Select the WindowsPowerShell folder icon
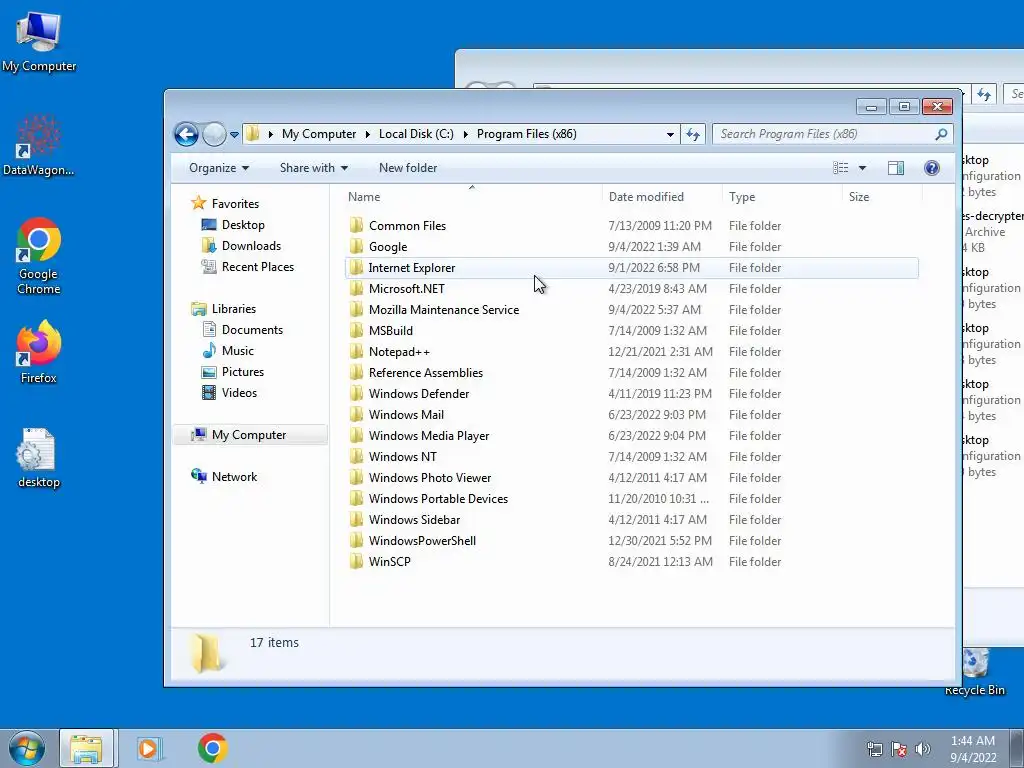Image resolution: width=1024 pixels, height=768 pixels. click(357, 541)
